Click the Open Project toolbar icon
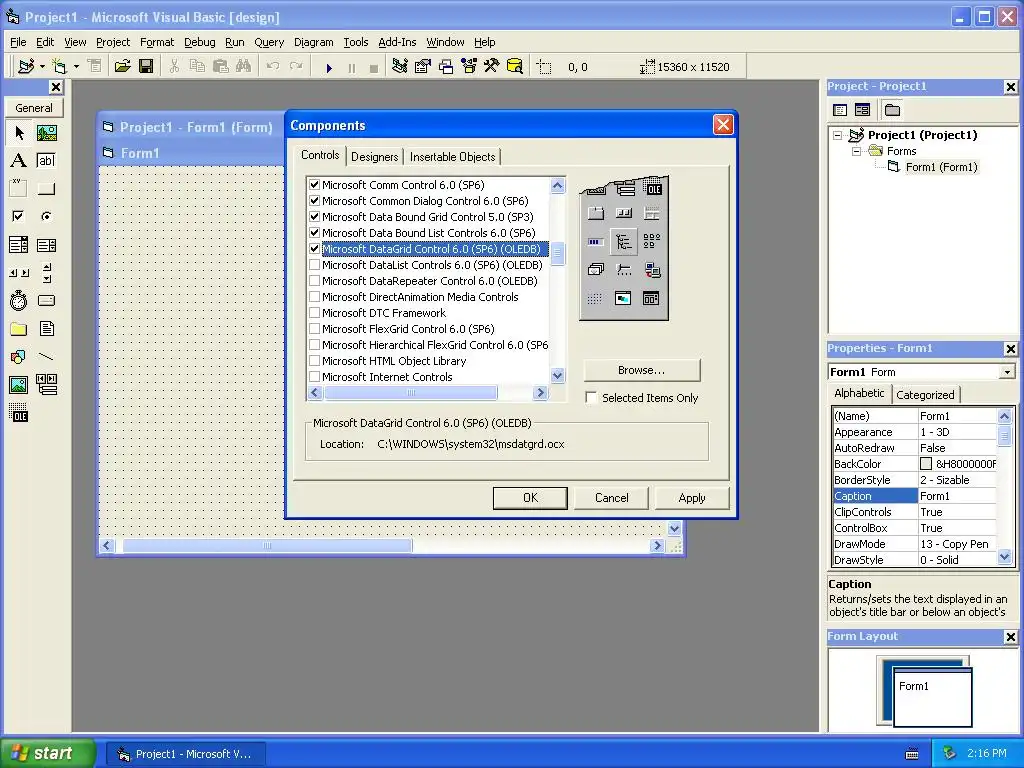The height and width of the screenshot is (768, 1024). coord(122,66)
